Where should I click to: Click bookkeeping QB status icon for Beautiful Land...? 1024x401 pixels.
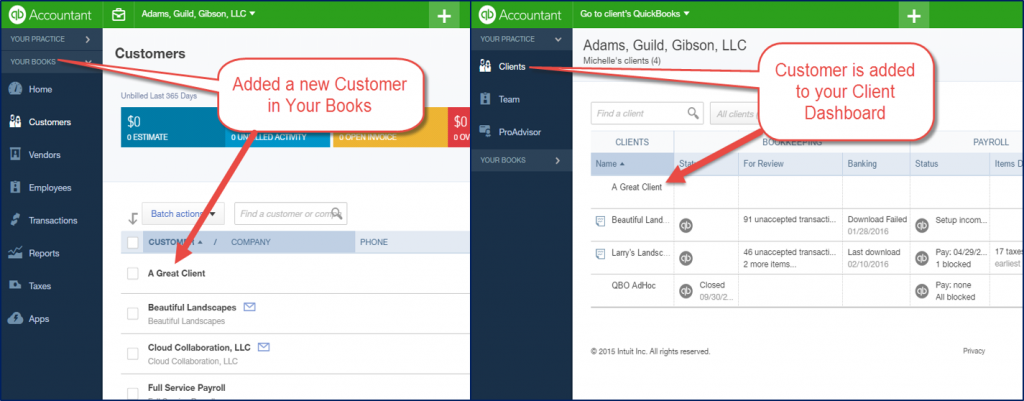686,226
